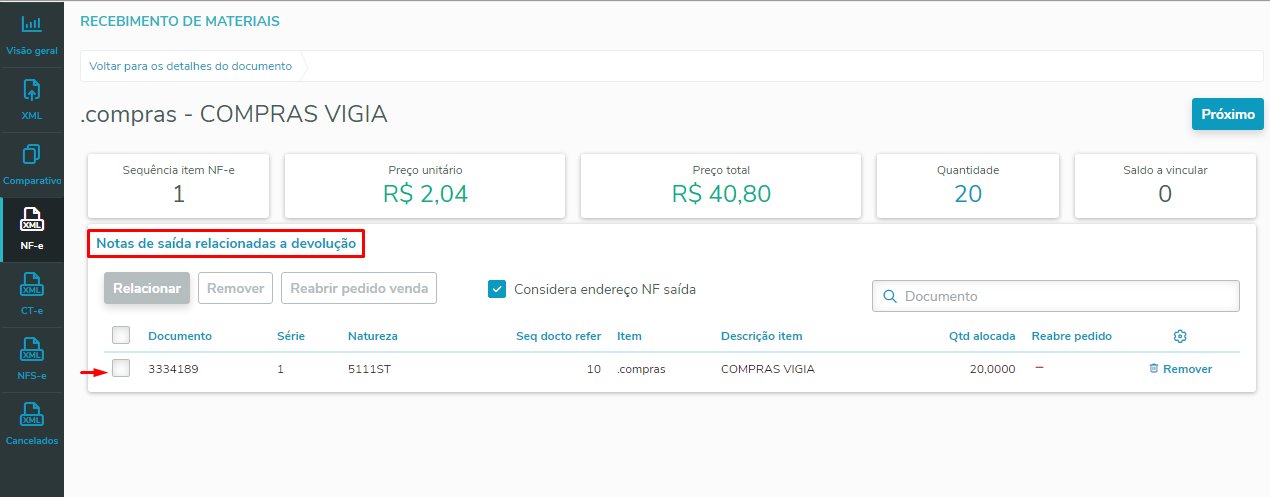Viewport: 1270px width, 497px height.
Task: Sort by the Documento column header
Action: (x=180, y=336)
